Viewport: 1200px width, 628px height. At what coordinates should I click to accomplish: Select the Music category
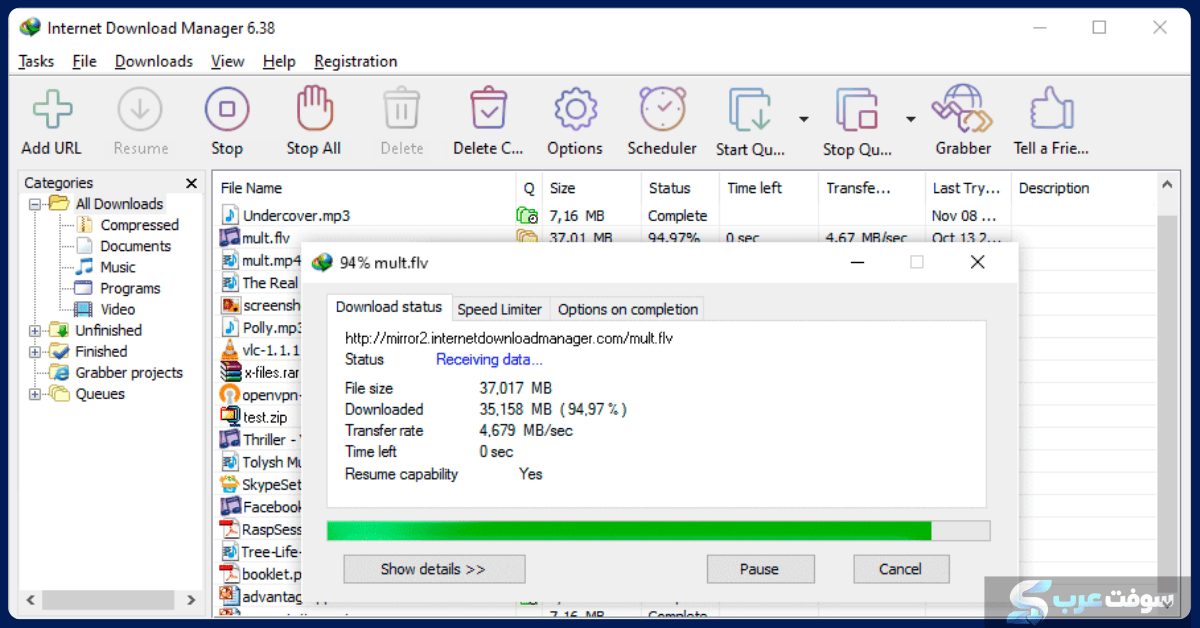(118, 267)
